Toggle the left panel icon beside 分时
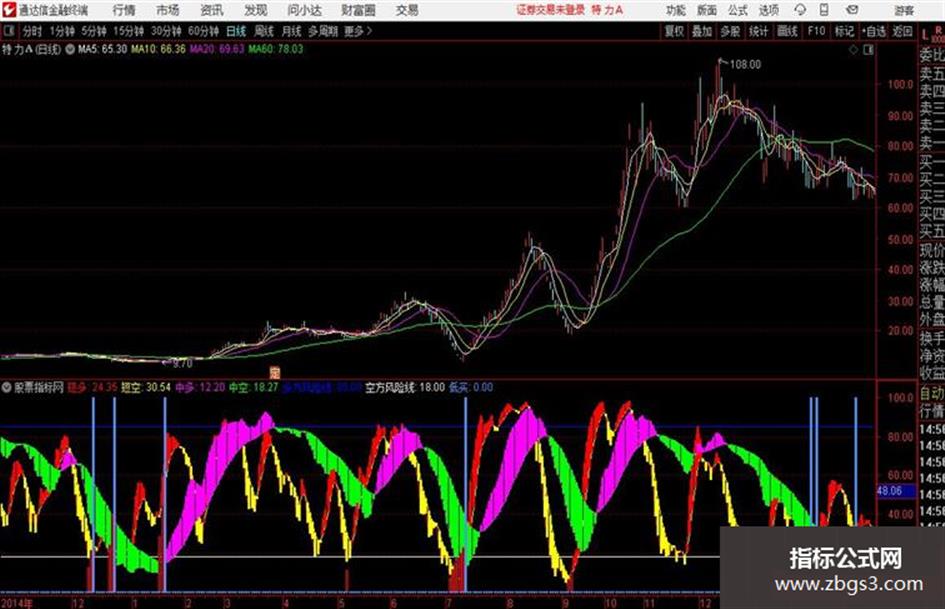The image size is (945, 609). [x=8, y=31]
